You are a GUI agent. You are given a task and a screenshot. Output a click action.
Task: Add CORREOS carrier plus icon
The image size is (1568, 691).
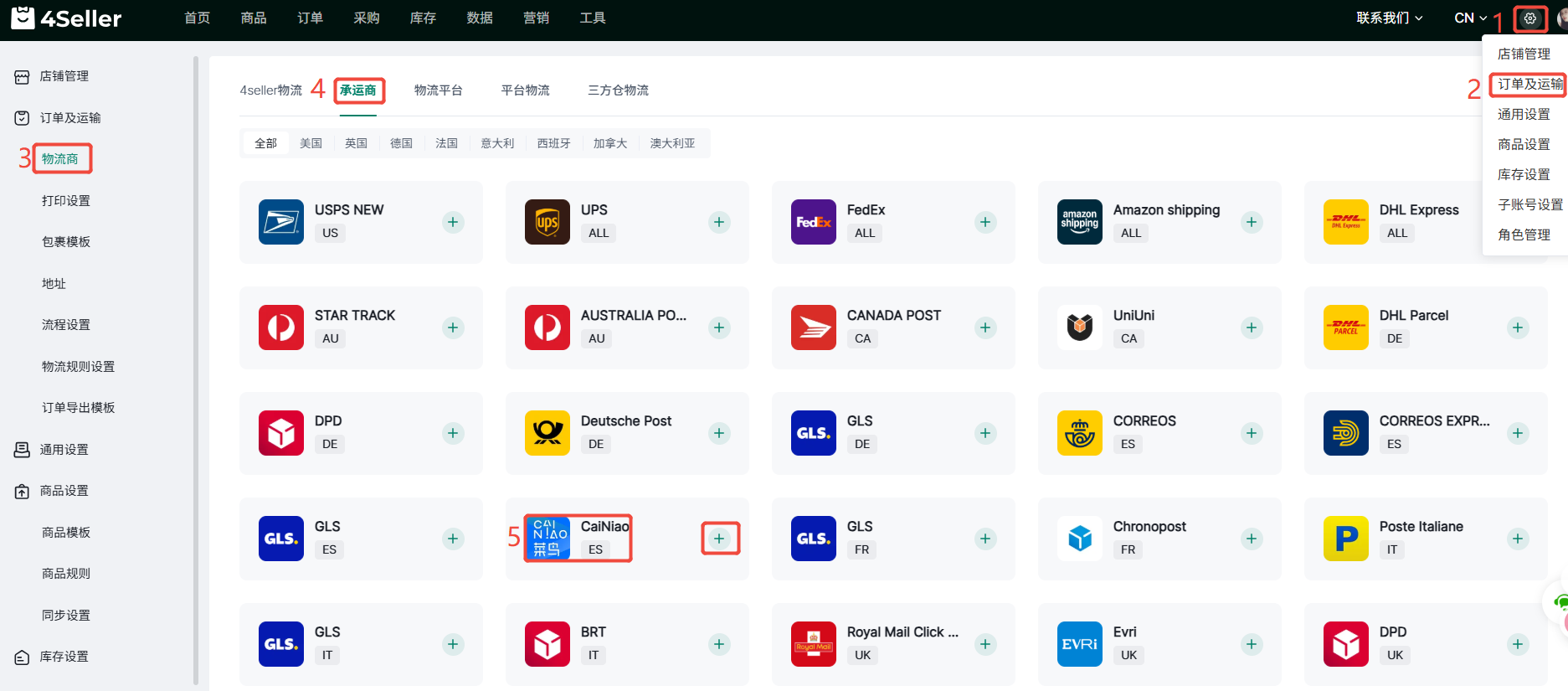[1252, 433]
